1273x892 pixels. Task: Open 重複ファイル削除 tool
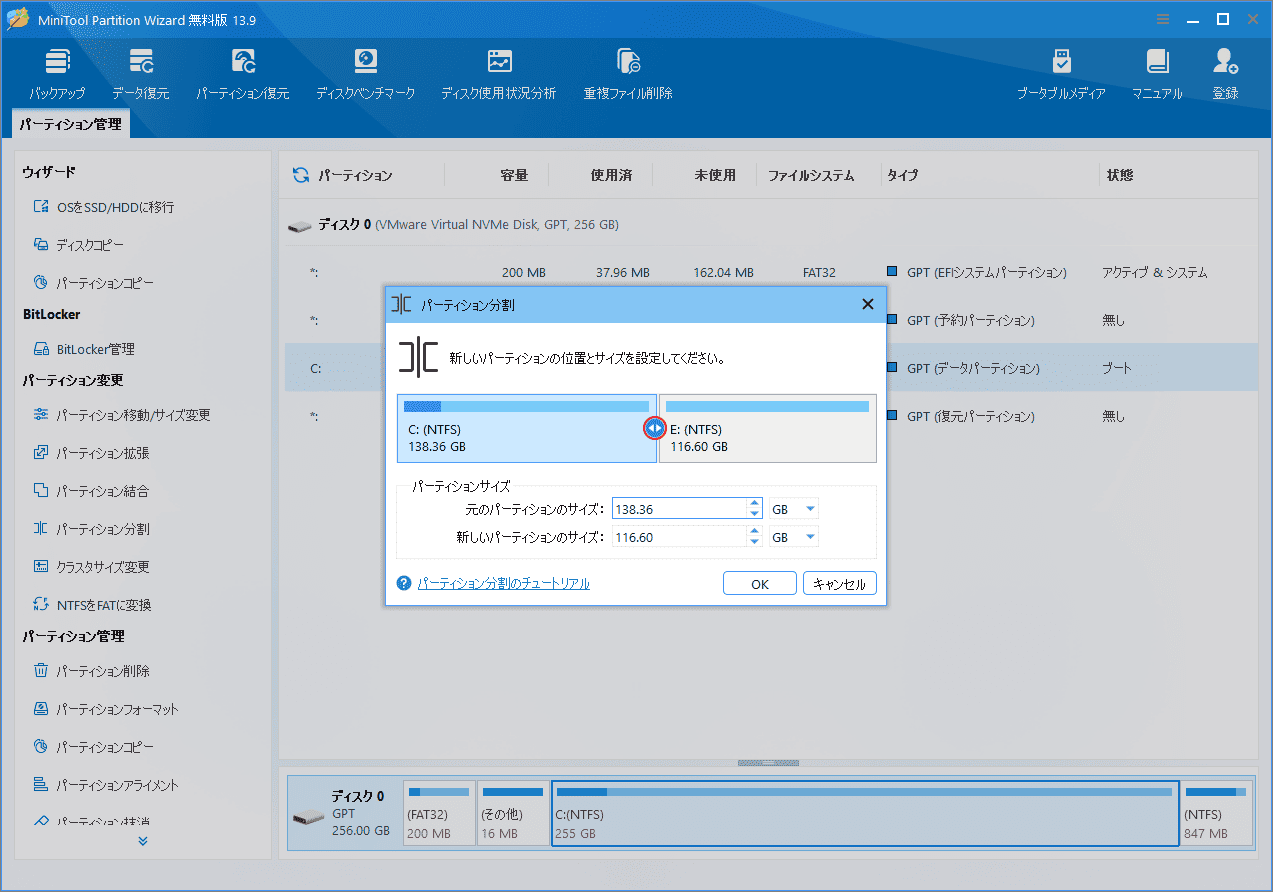tap(628, 73)
